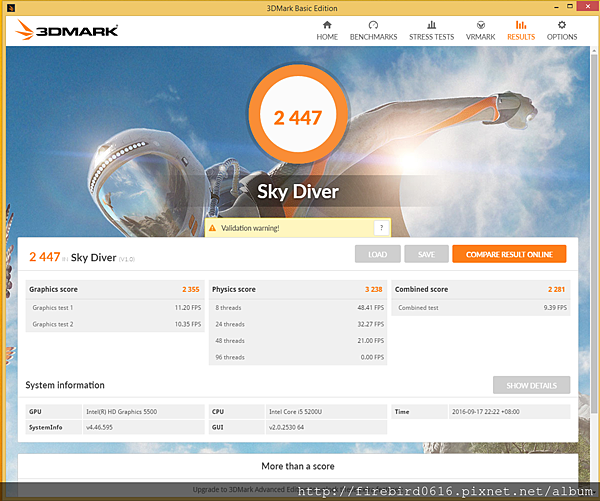Go to STRESS TESTS tab label
This screenshot has height=501, width=600.
[431, 37]
